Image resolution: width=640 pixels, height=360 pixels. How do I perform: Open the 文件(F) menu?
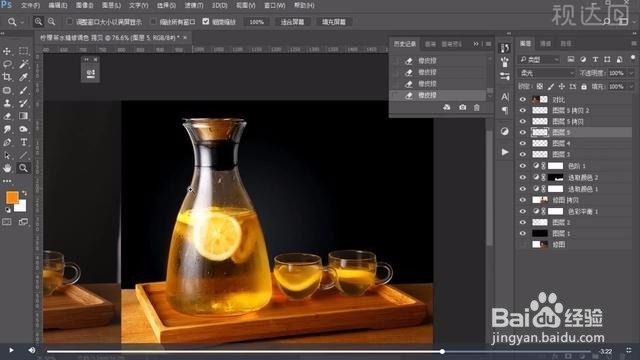click(30, 6)
